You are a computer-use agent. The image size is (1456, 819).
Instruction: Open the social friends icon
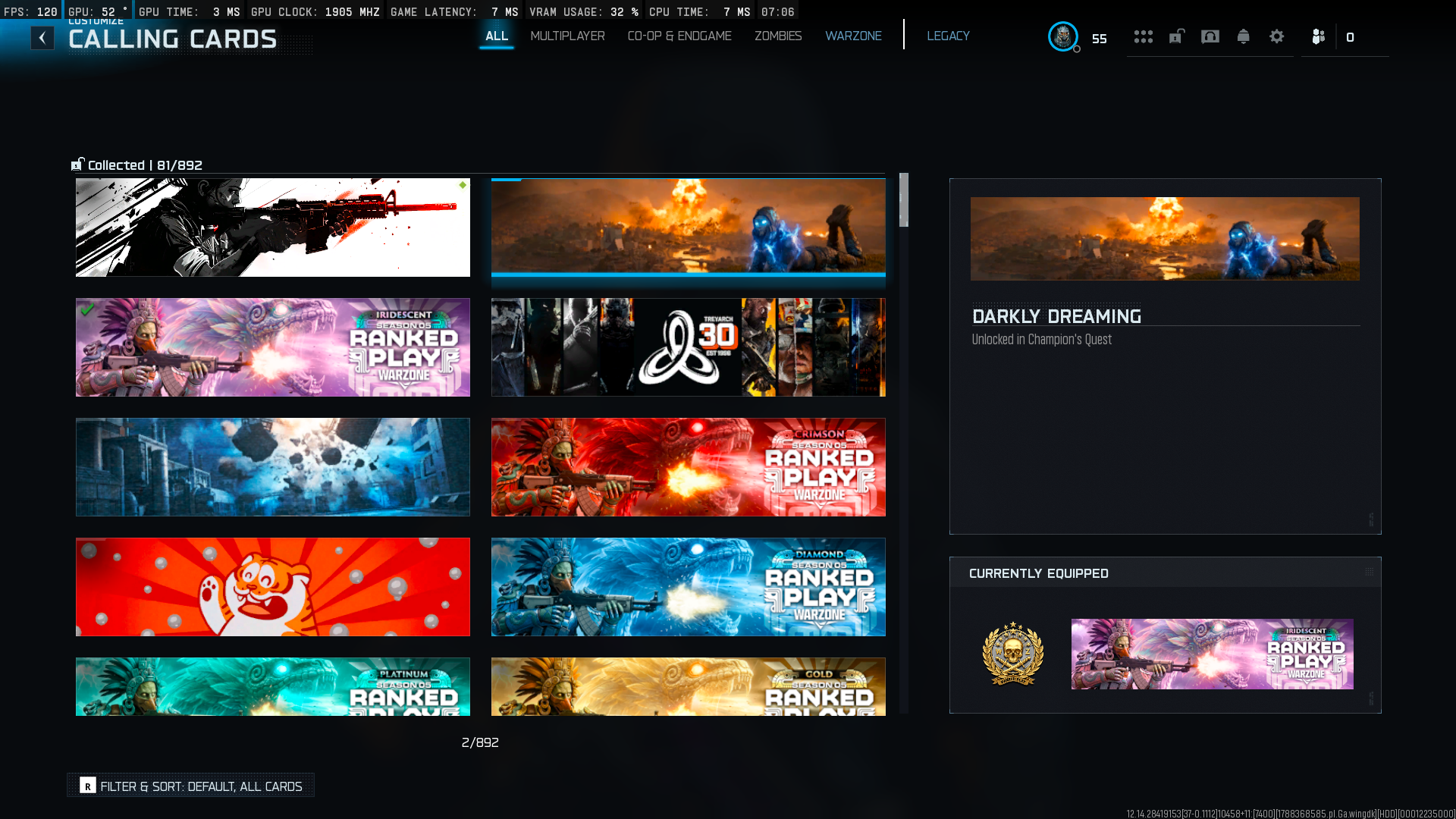pyautogui.click(x=1319, y=36)
